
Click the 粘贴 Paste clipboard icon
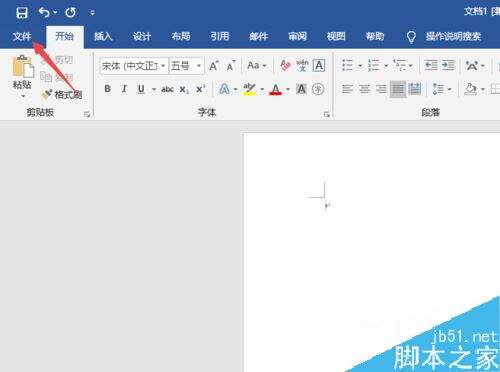(x=23, y=66)
